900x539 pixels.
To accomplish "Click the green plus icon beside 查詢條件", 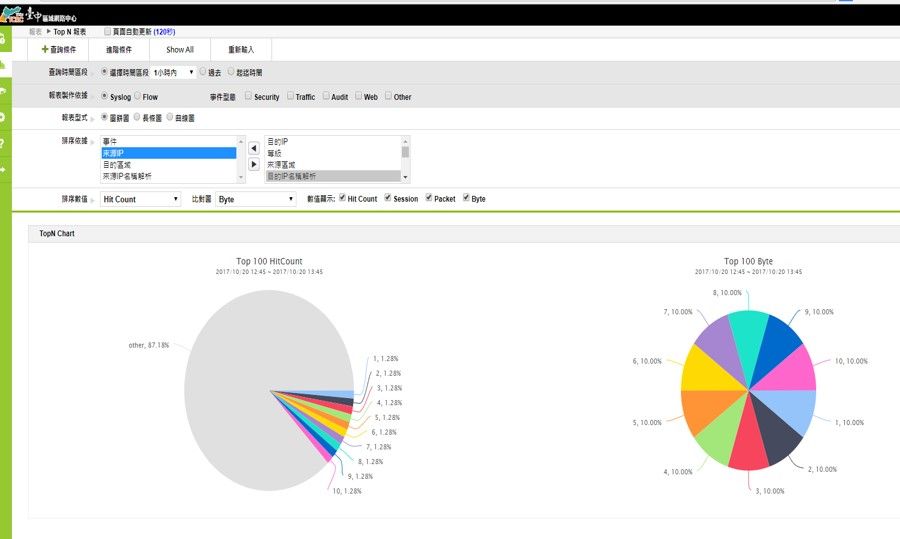I will click(45, 49).
